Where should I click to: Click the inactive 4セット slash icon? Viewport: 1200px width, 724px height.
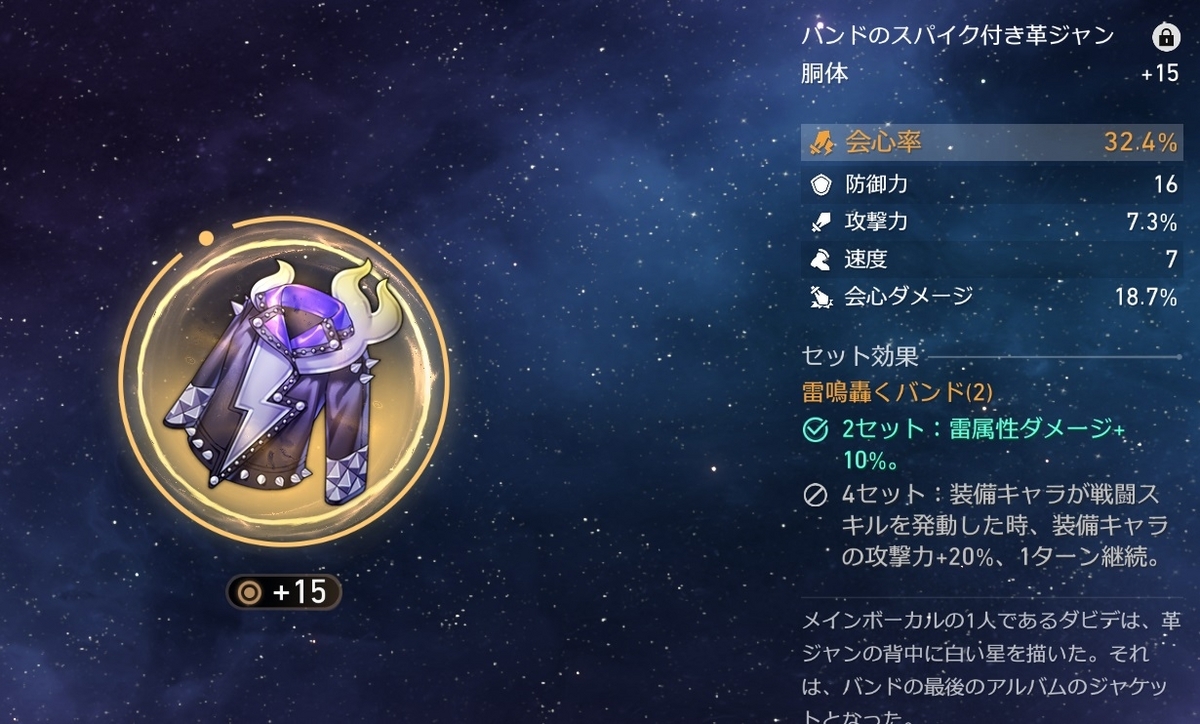pos(815,494)
